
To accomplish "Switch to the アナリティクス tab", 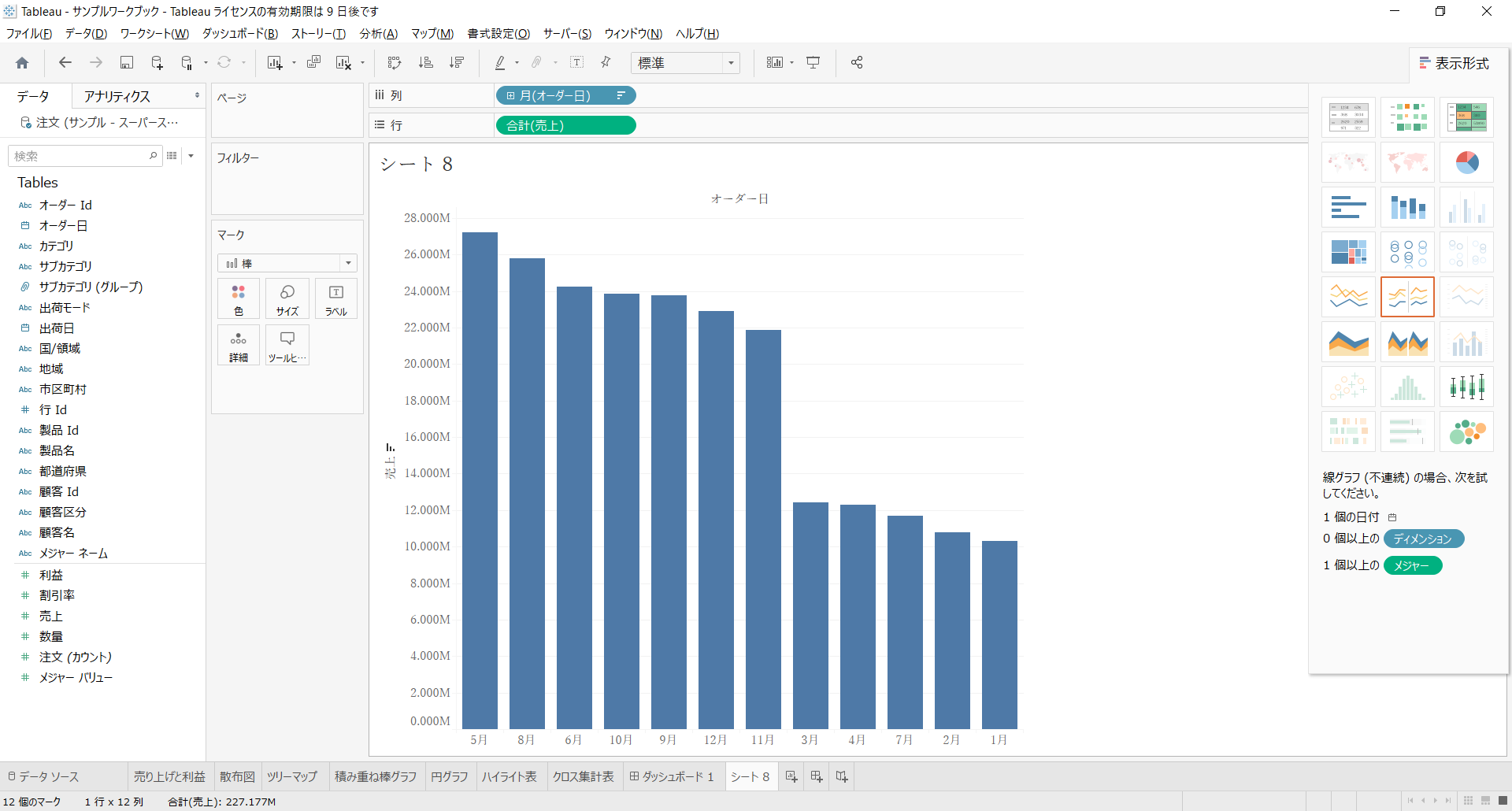I will point(117,96).
